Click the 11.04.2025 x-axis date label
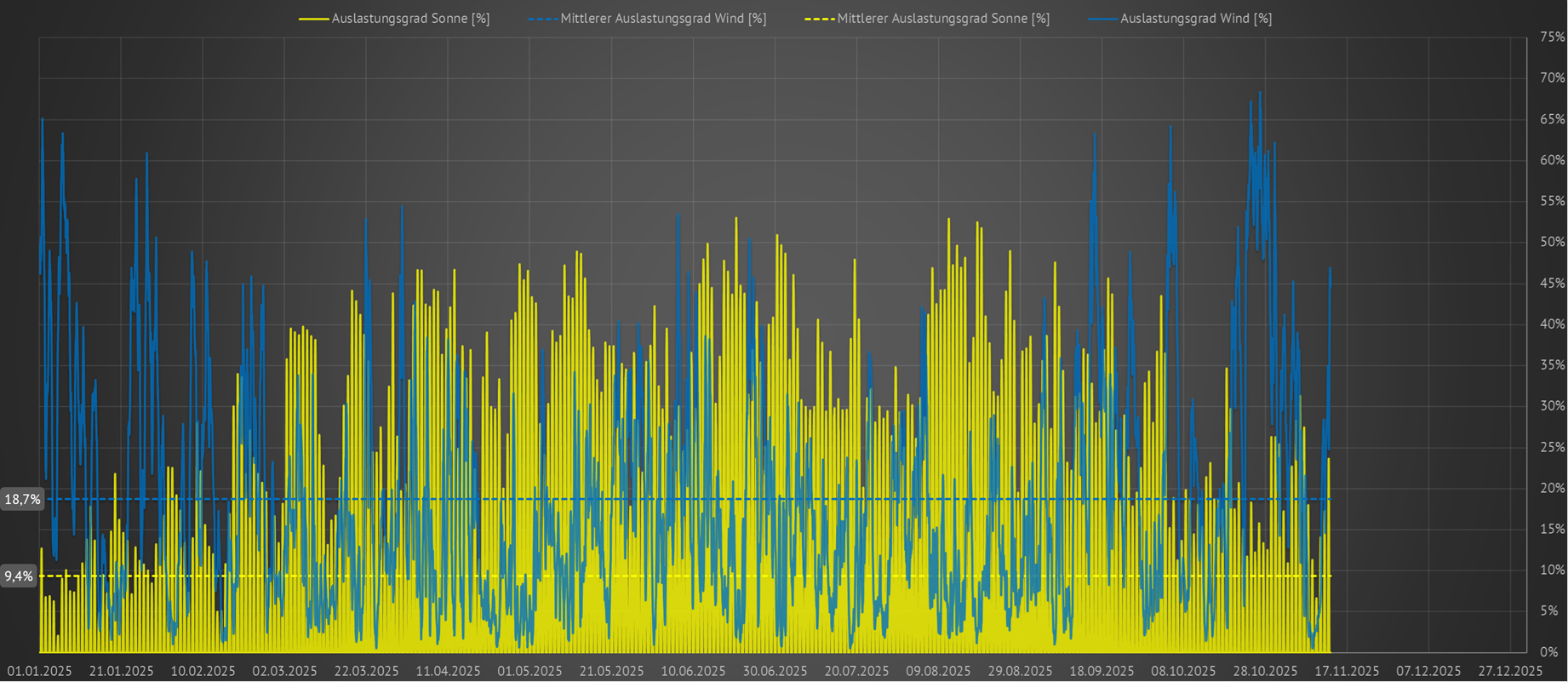This screenshot has width=1568, height=682. (448, 671)
